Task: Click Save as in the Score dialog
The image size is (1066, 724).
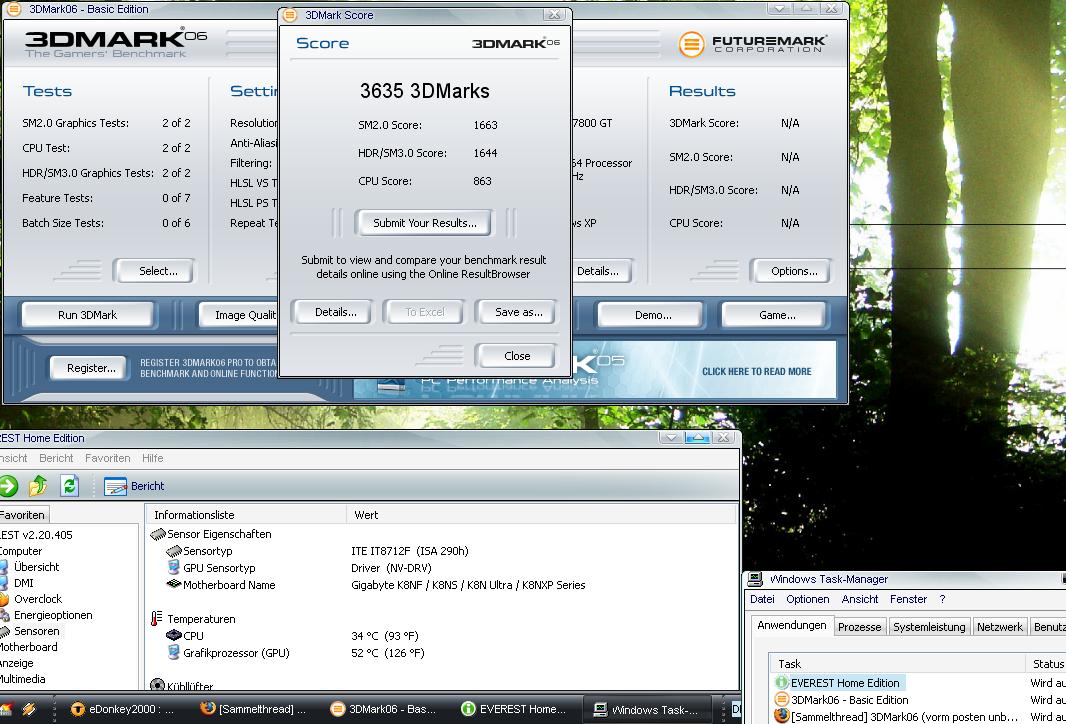Action: tap(517, 312)
